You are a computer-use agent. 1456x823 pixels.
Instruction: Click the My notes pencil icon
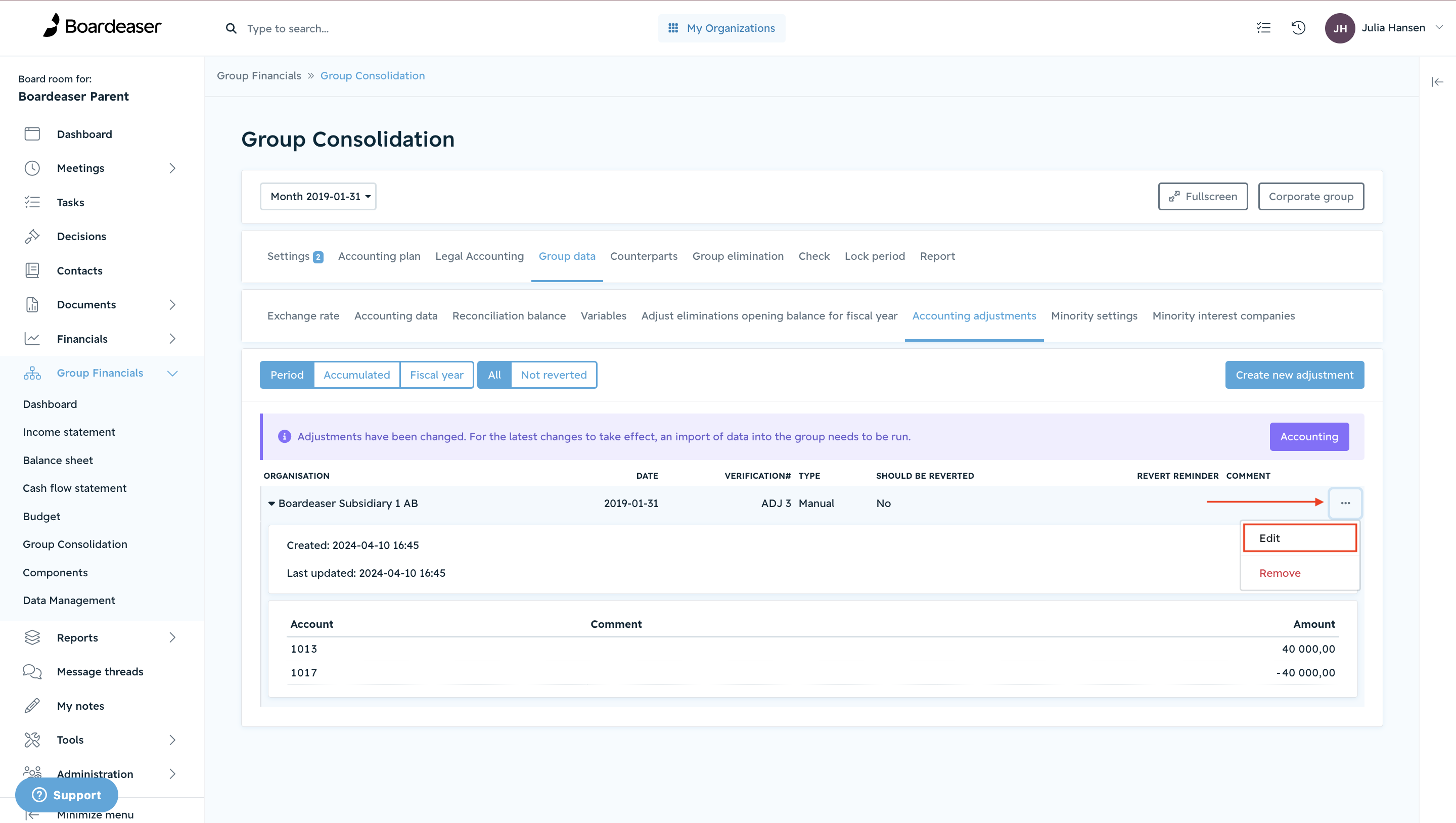(32, 706)
